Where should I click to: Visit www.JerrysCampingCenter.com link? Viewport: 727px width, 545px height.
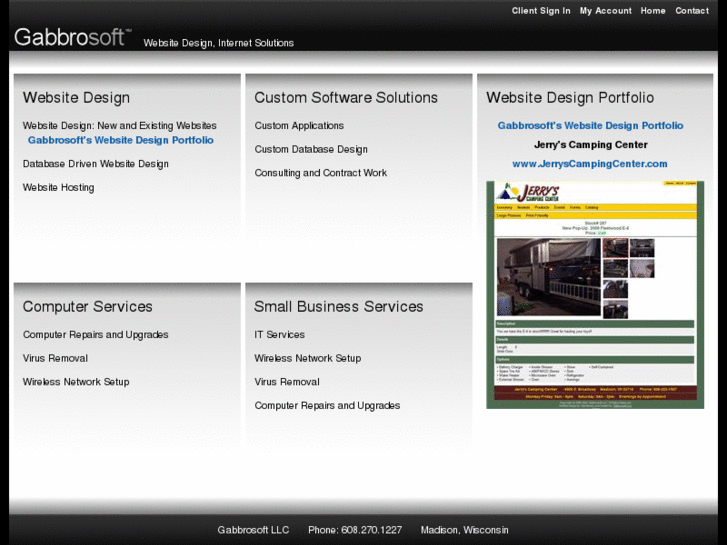pyautogui.click(x=590, y=164)
